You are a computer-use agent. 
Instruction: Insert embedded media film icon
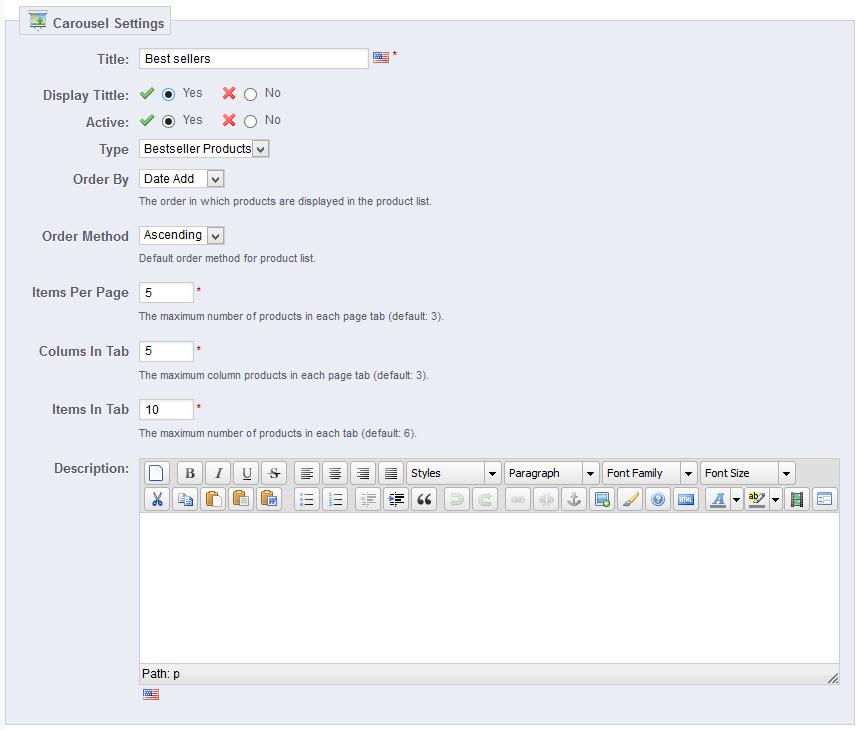point(797,499)
